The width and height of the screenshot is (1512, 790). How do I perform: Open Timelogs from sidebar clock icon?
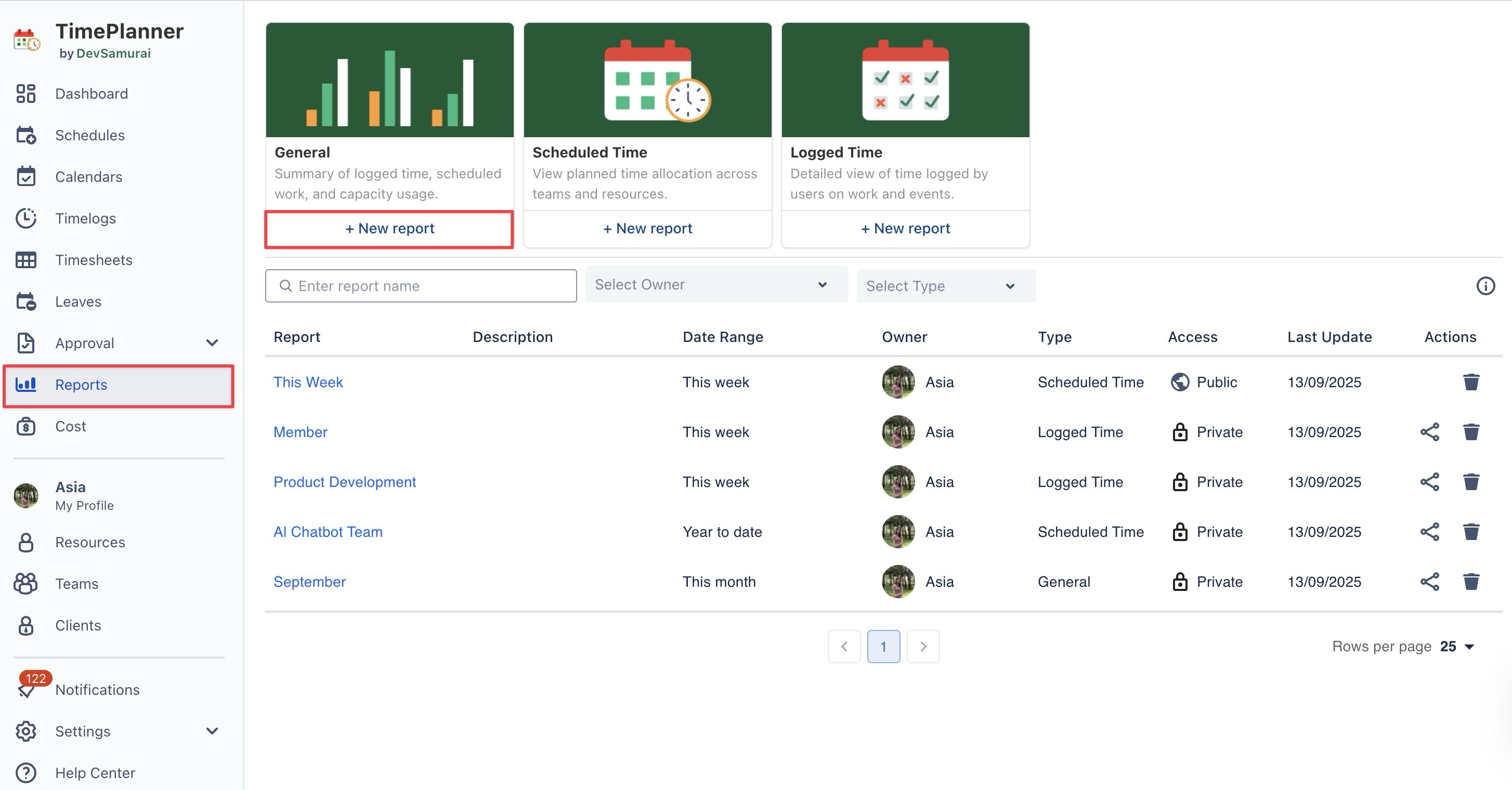(26, 218)
